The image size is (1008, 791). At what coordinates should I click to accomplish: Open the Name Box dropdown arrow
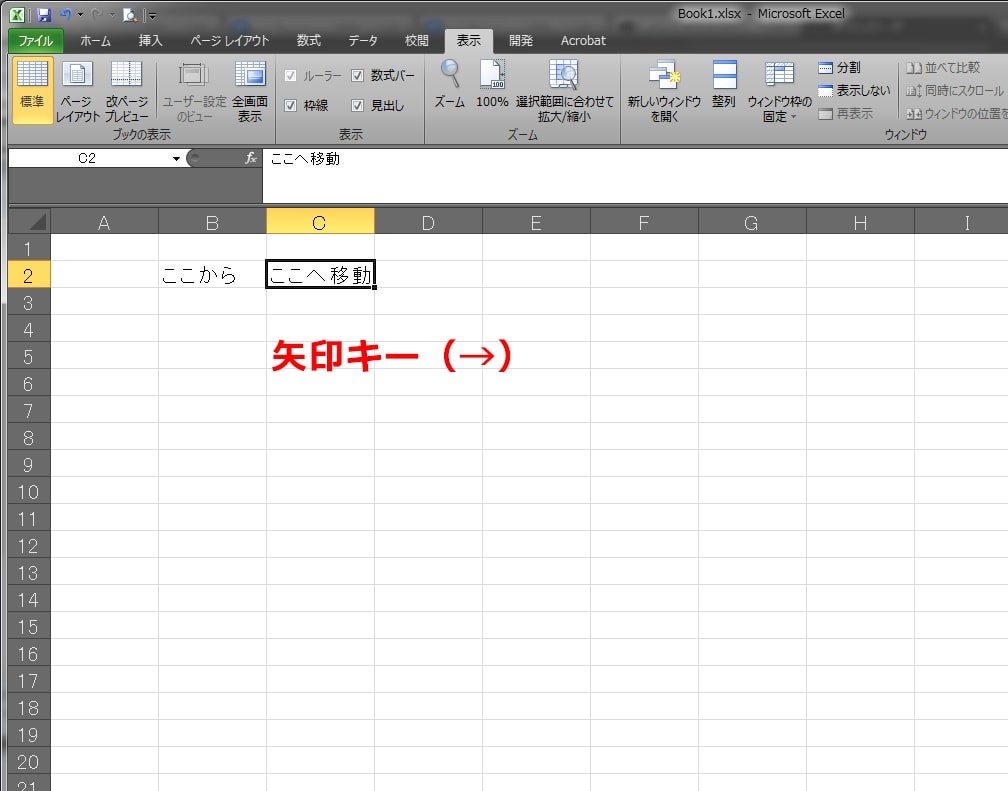coord(177,157)
